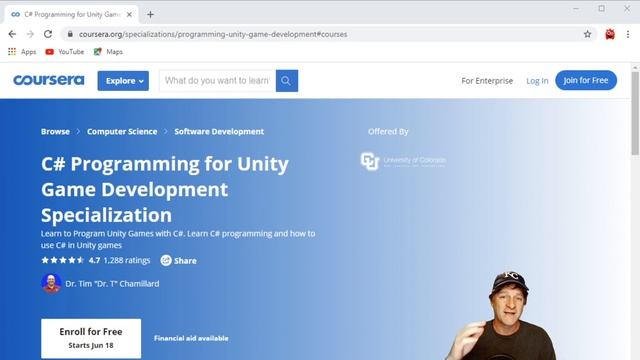Click the address bar URL
The image size is (640, 360).
pos(213,34)
